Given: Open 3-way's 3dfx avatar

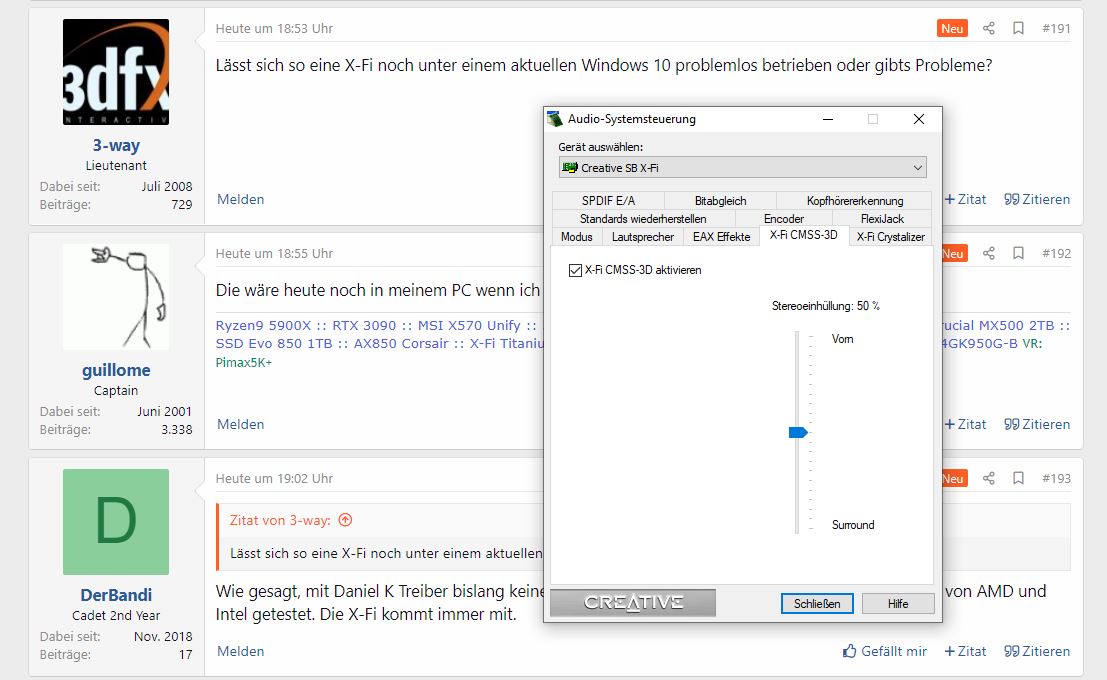Looking at the screenshot, I should click(116, 72).
